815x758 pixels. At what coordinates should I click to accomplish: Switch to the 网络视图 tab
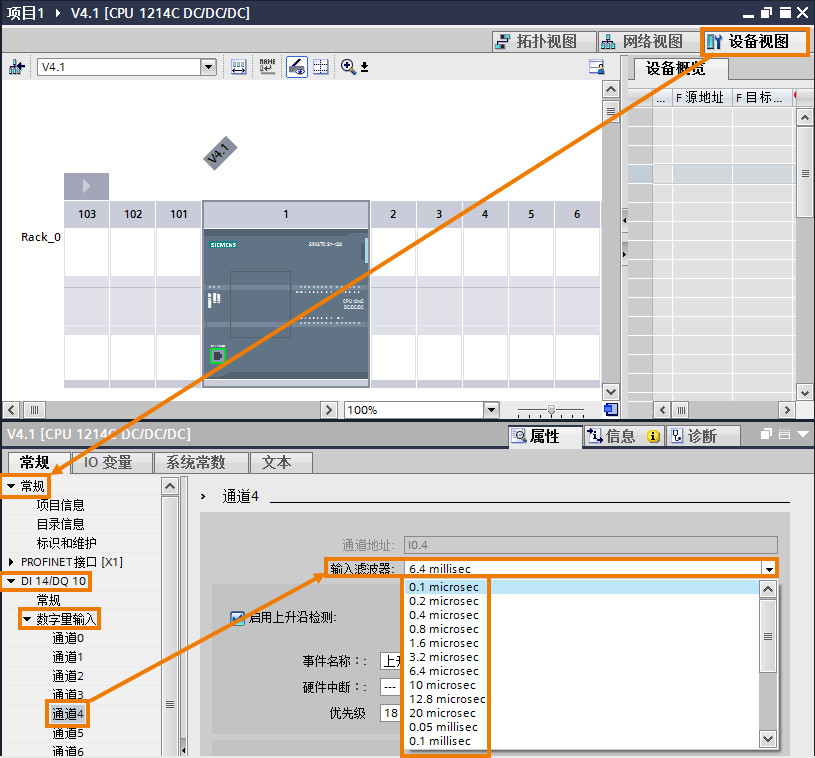point(642,42)
